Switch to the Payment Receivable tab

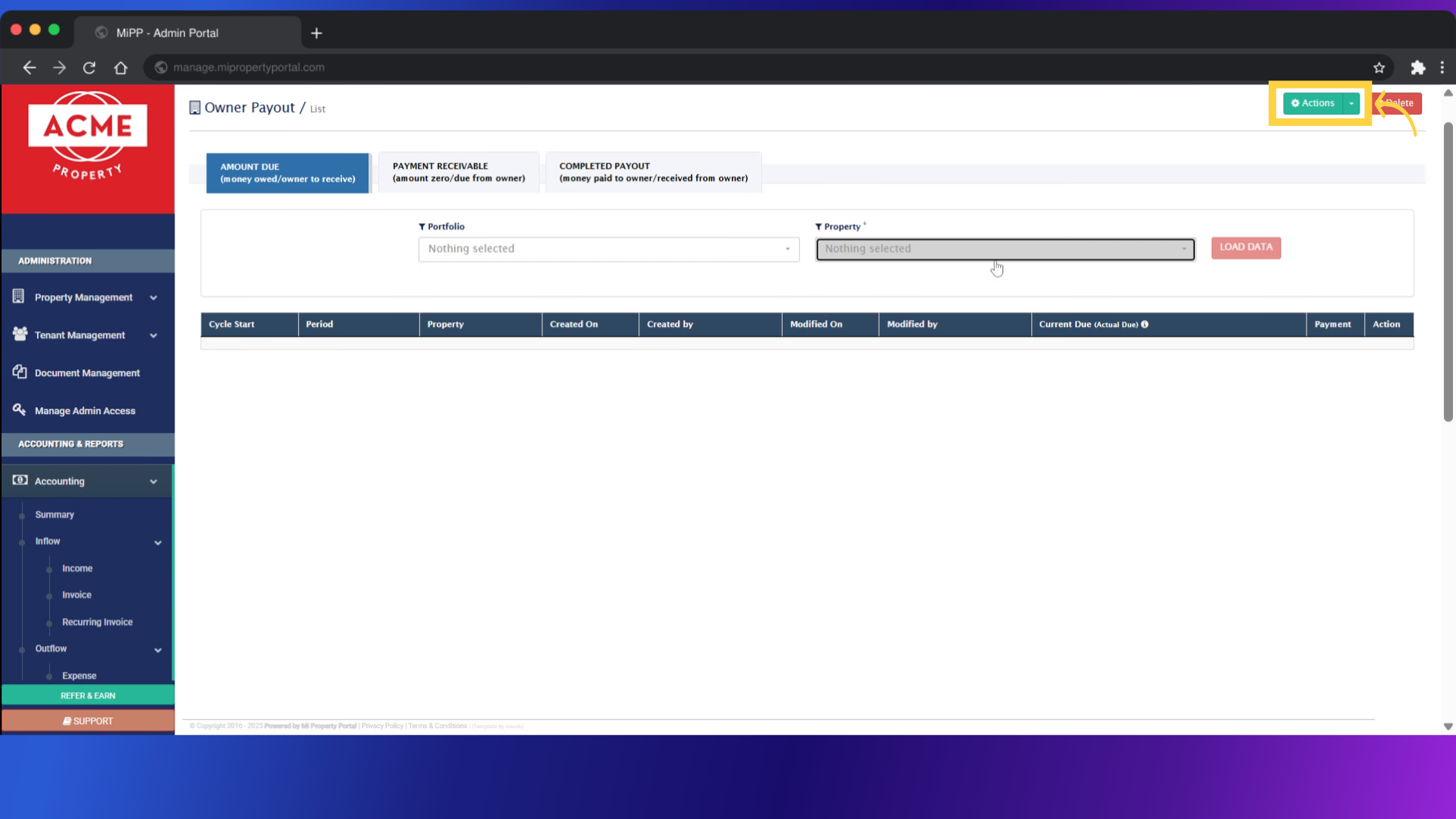coord(459,172)
